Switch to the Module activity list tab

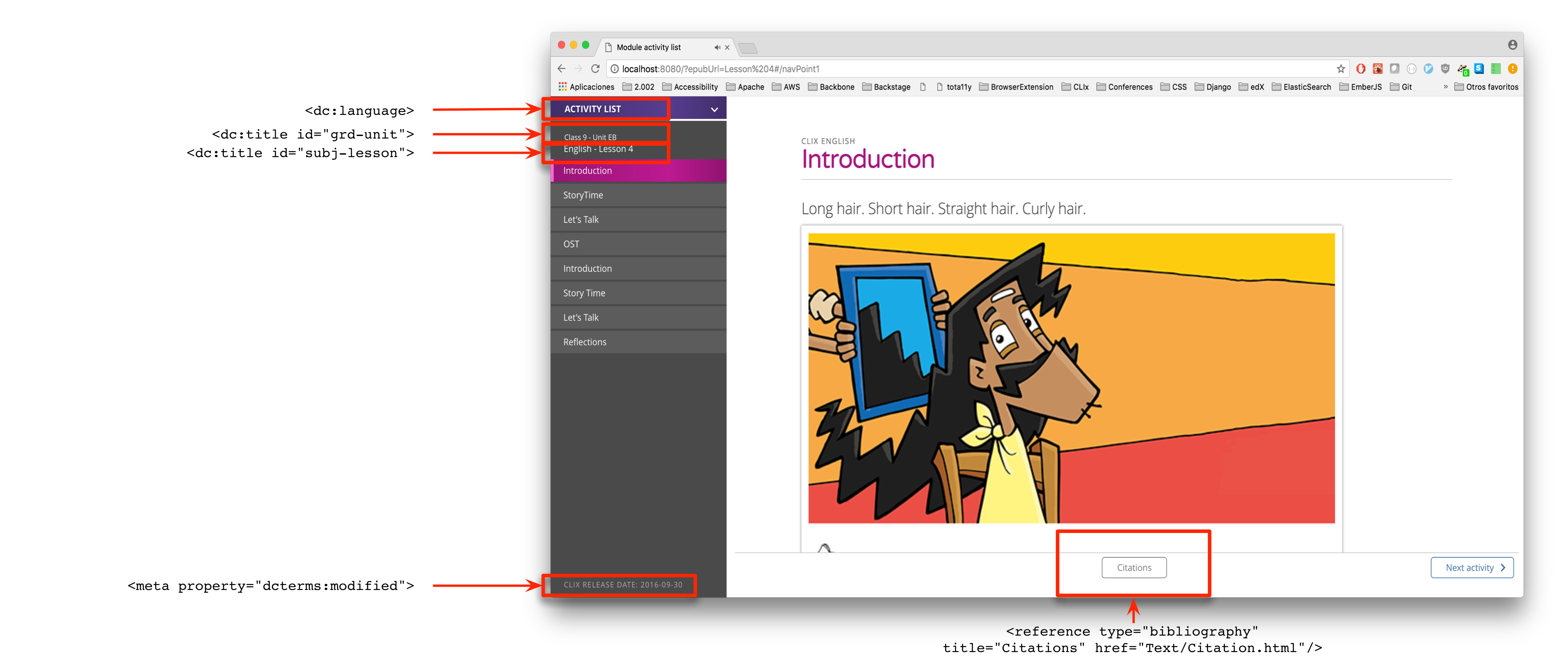(x=648, y=47)
